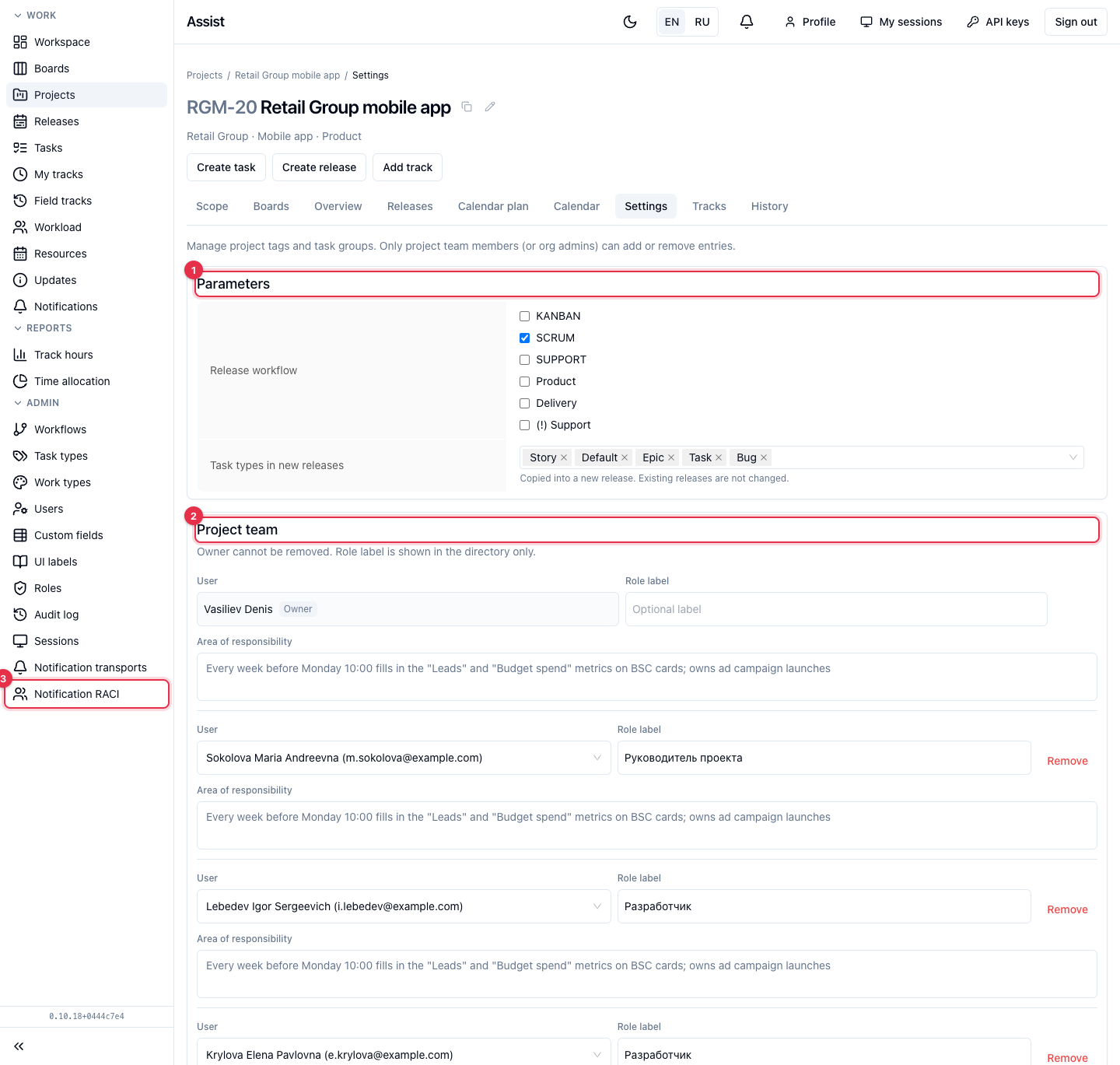Viewport: 1120px width, 1065px height.
Task: Toggle dark mode moon icon
Action: (630, 22)
